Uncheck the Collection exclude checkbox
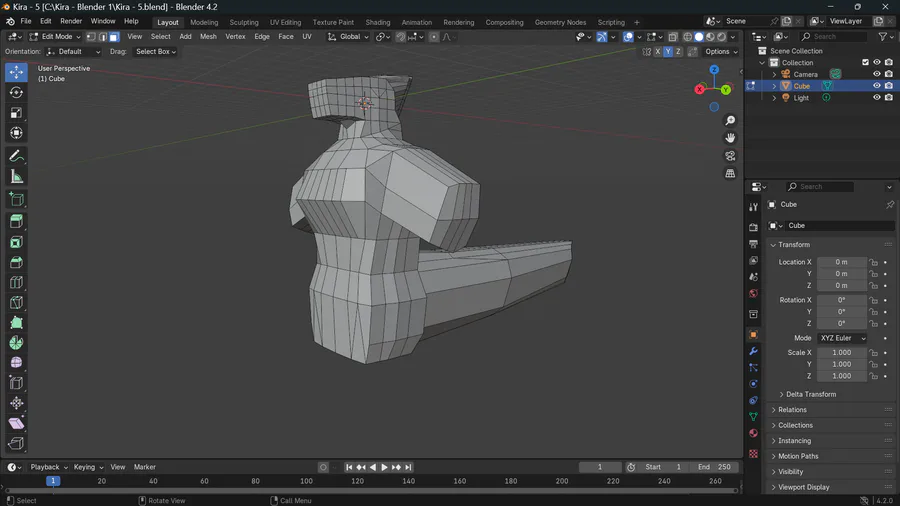 (865, 62)
